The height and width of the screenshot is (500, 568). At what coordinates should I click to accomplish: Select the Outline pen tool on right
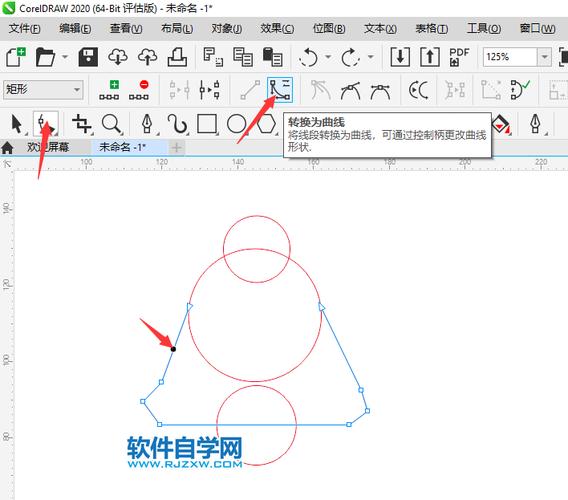pyautogui.click(x=536, y=124)
